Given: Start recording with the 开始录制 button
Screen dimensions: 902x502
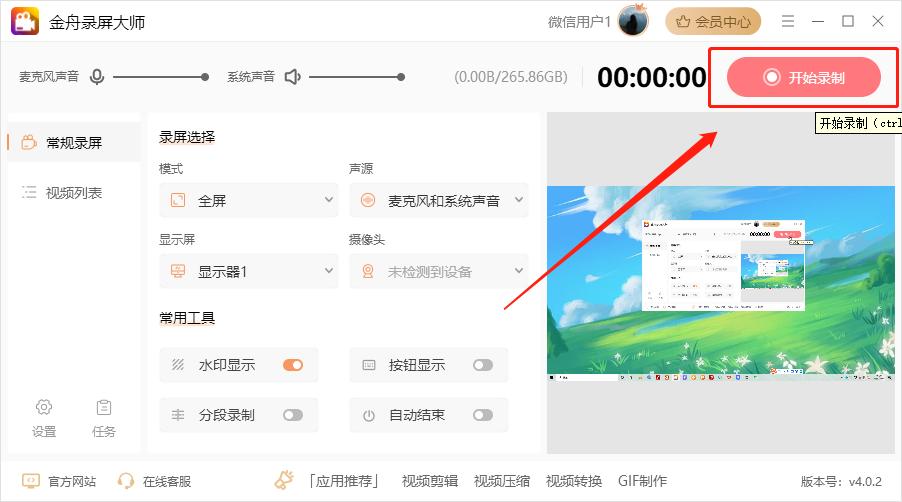Looking at the screenshot, I should tap(803, 77).
